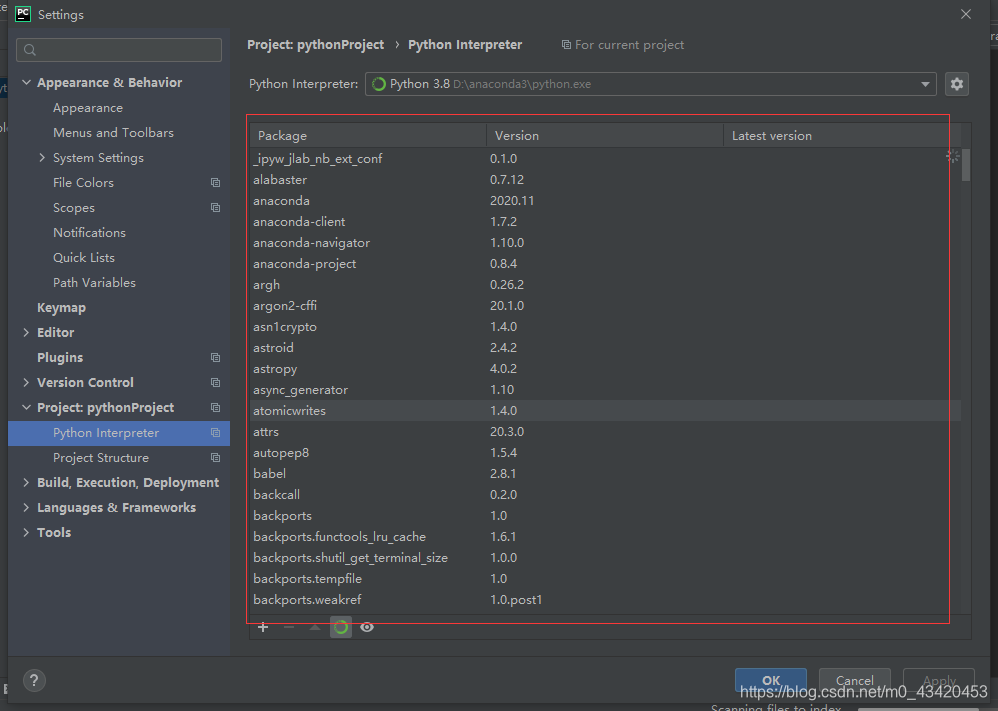The height and width of the screenshot is (711, 998).
Task: Expand Languages & Frameworks section
Action: [26, 507]
